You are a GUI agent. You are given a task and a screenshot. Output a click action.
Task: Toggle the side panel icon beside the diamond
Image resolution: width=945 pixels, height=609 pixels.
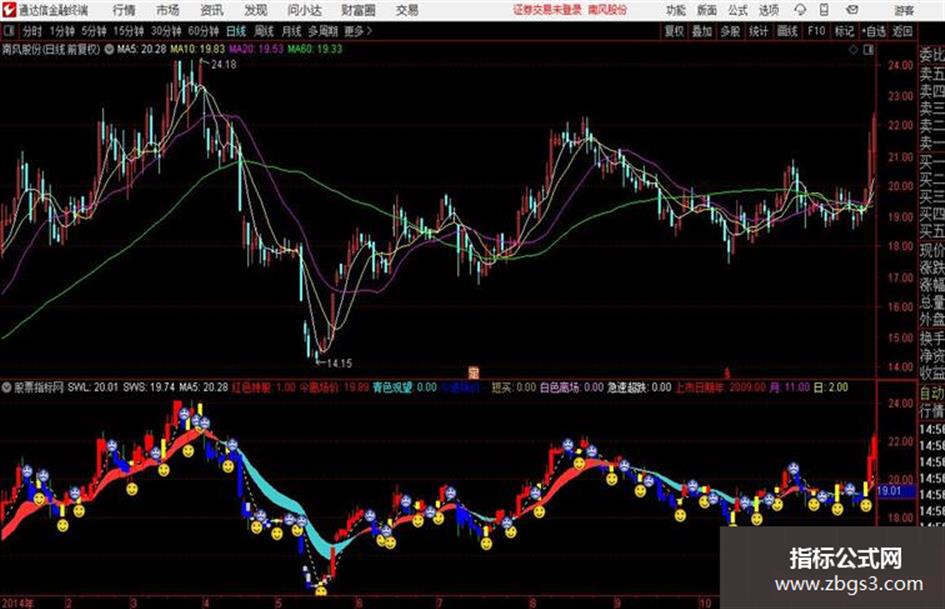click(x=868, y=50)
